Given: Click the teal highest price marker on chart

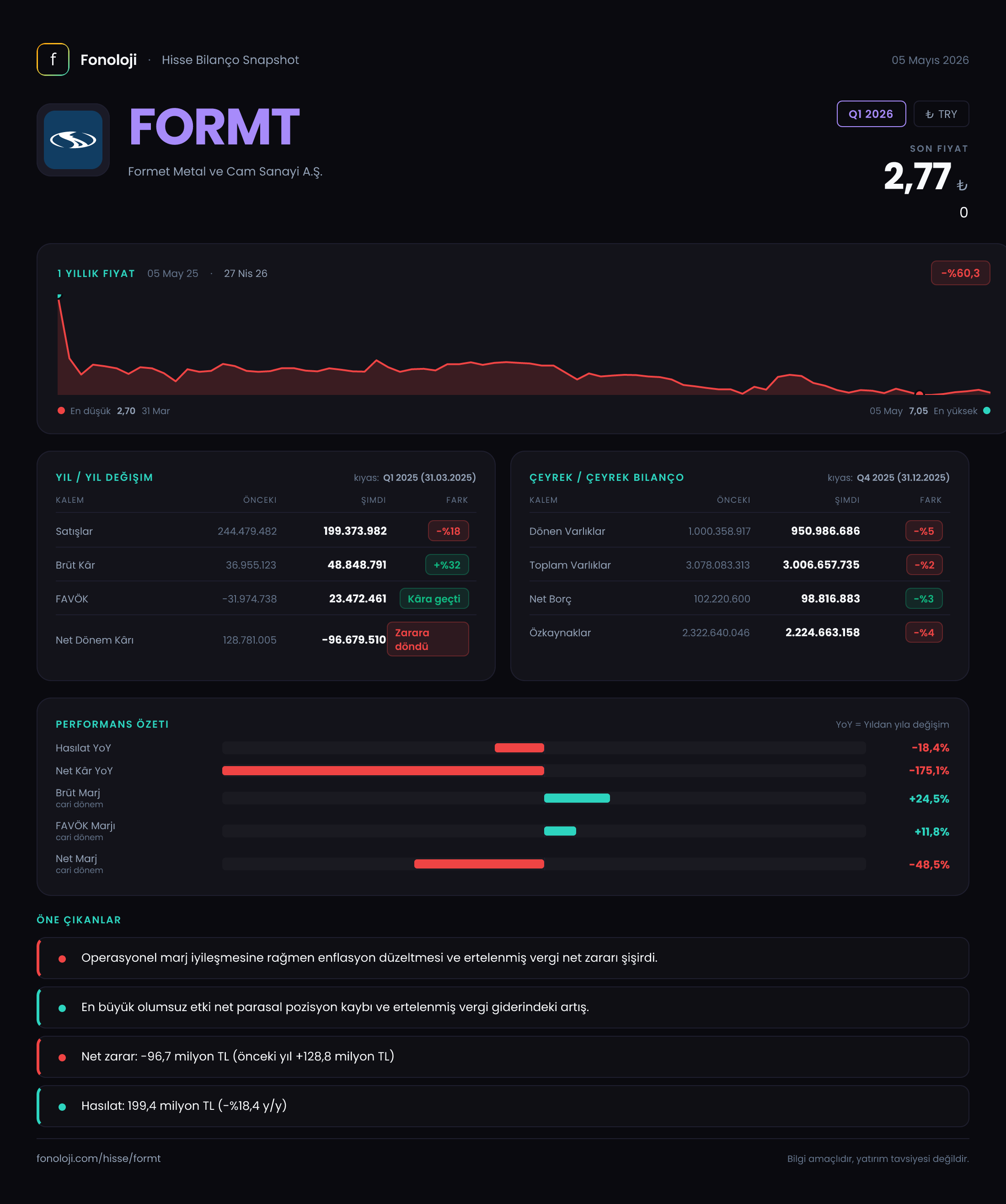Looking at the screenshot, I should pyautogui.click(x=59, y=296).
